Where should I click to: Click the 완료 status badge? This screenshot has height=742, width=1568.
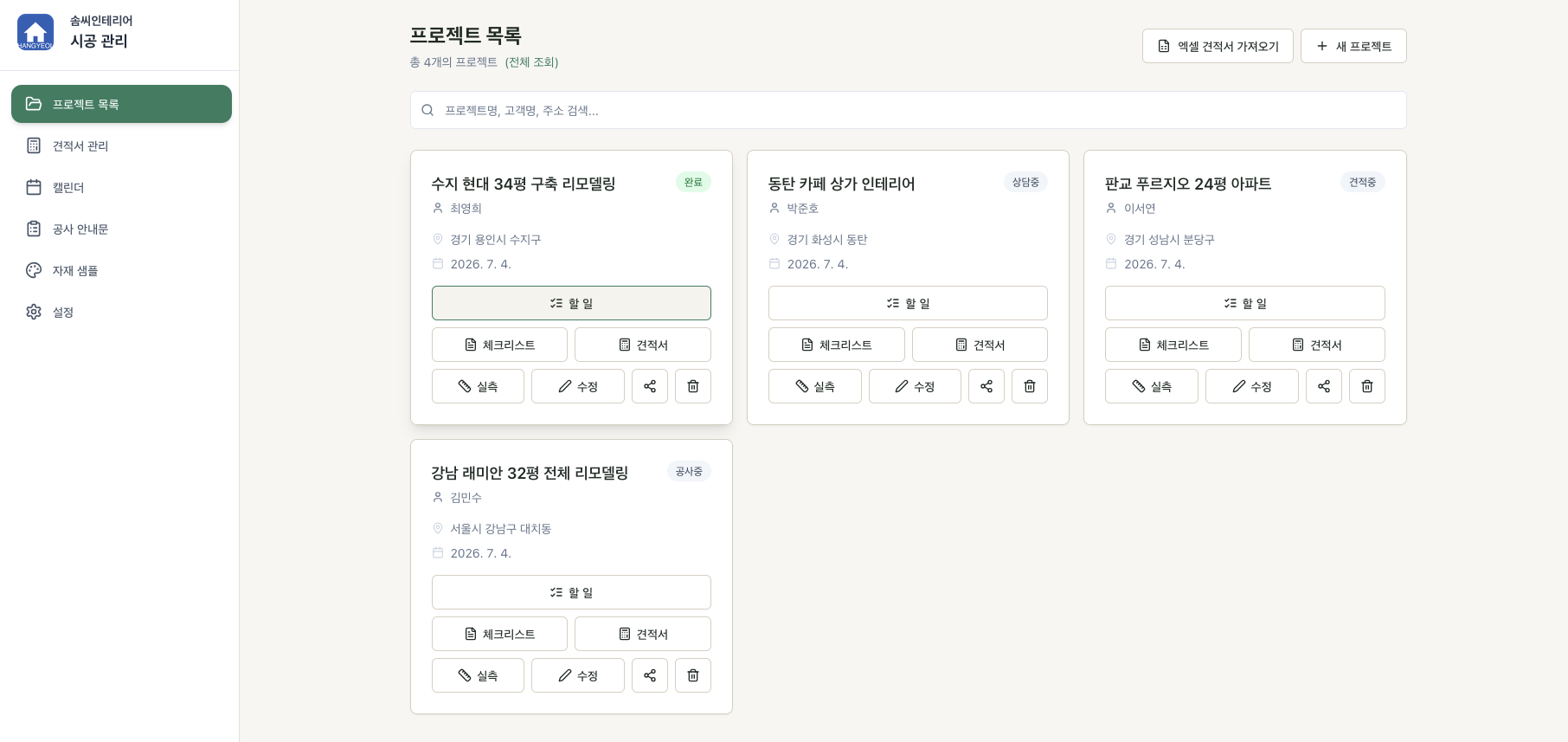693,182
